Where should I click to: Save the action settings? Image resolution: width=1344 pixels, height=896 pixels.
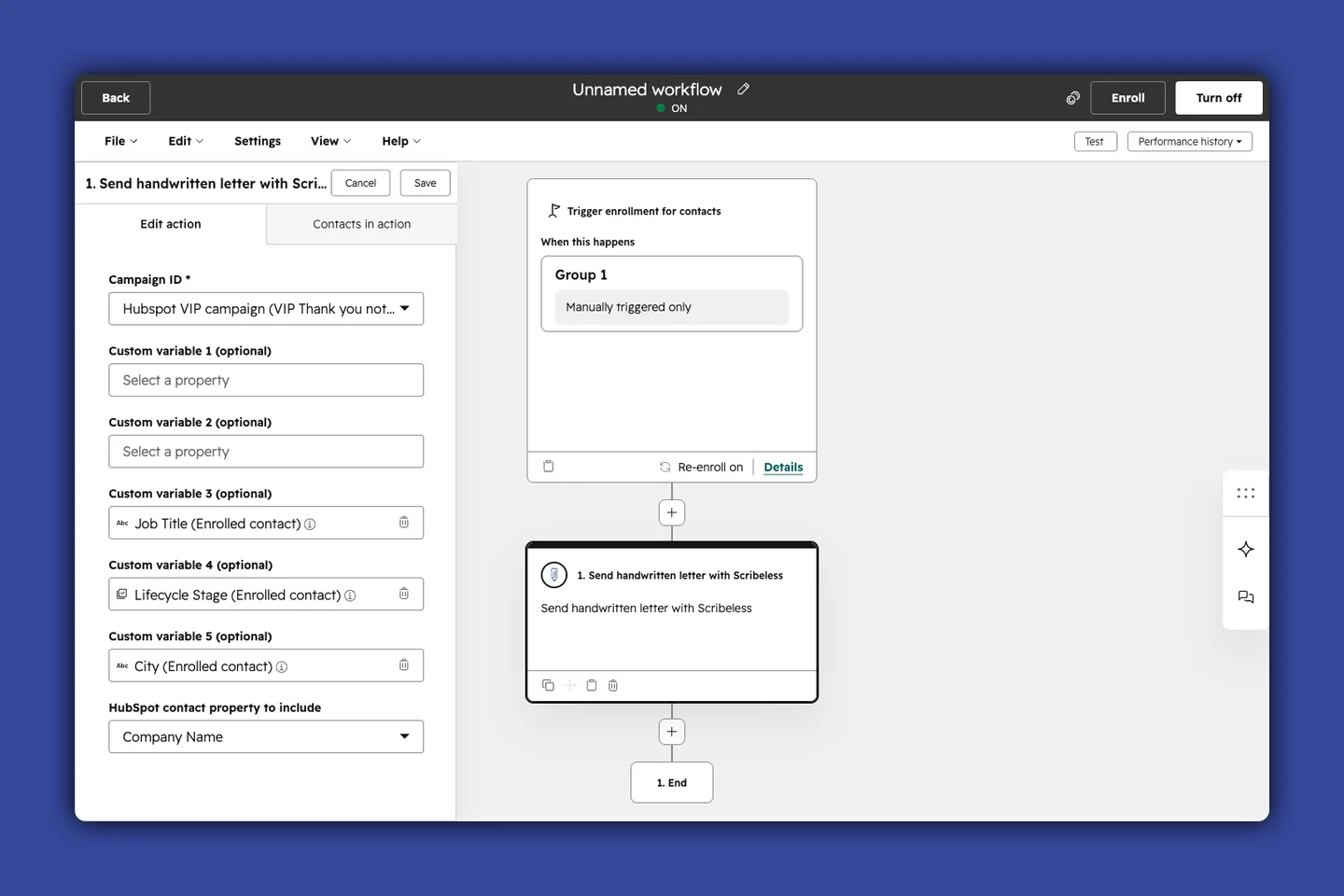click(x=426, y=183)
